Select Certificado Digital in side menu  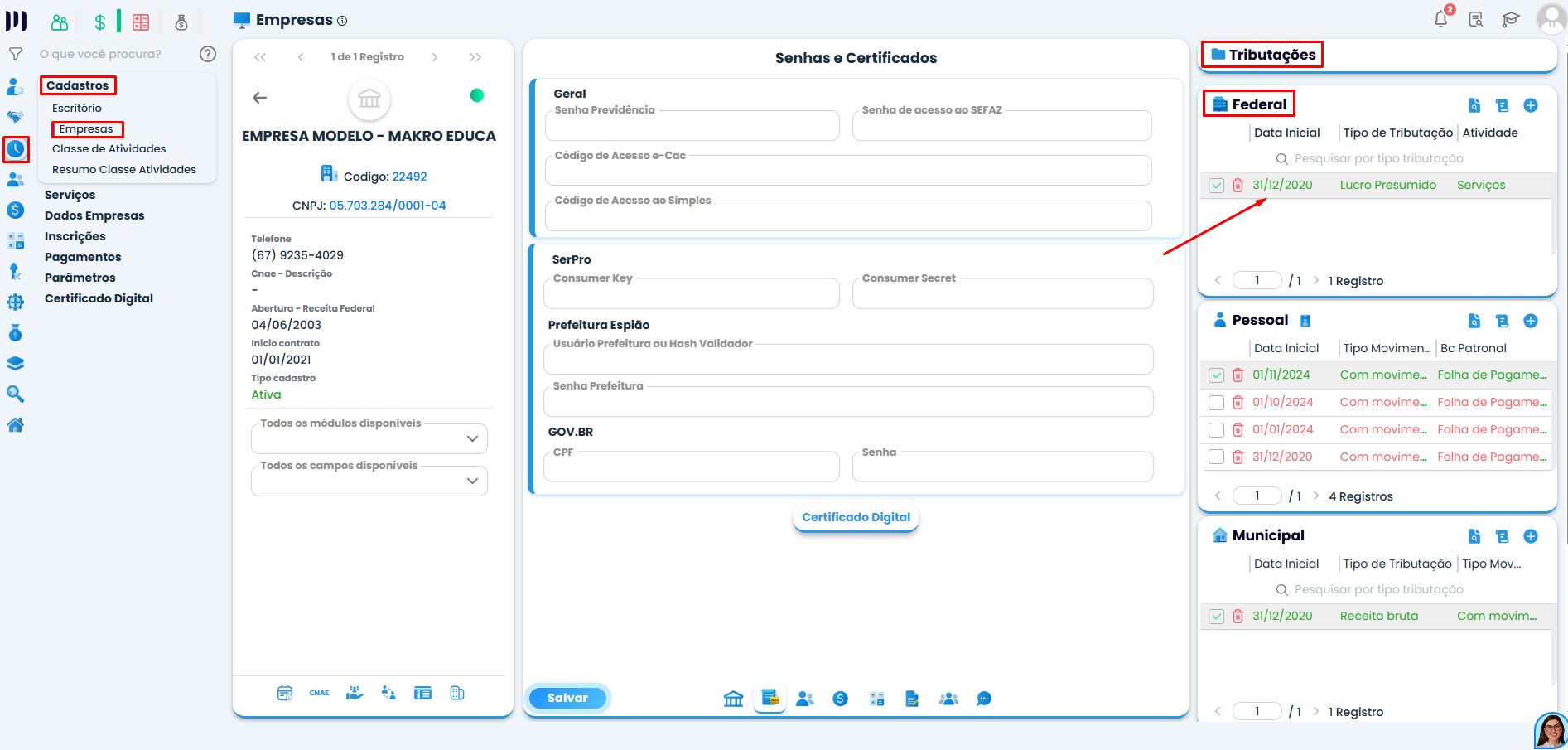click(x=99, y=298)
